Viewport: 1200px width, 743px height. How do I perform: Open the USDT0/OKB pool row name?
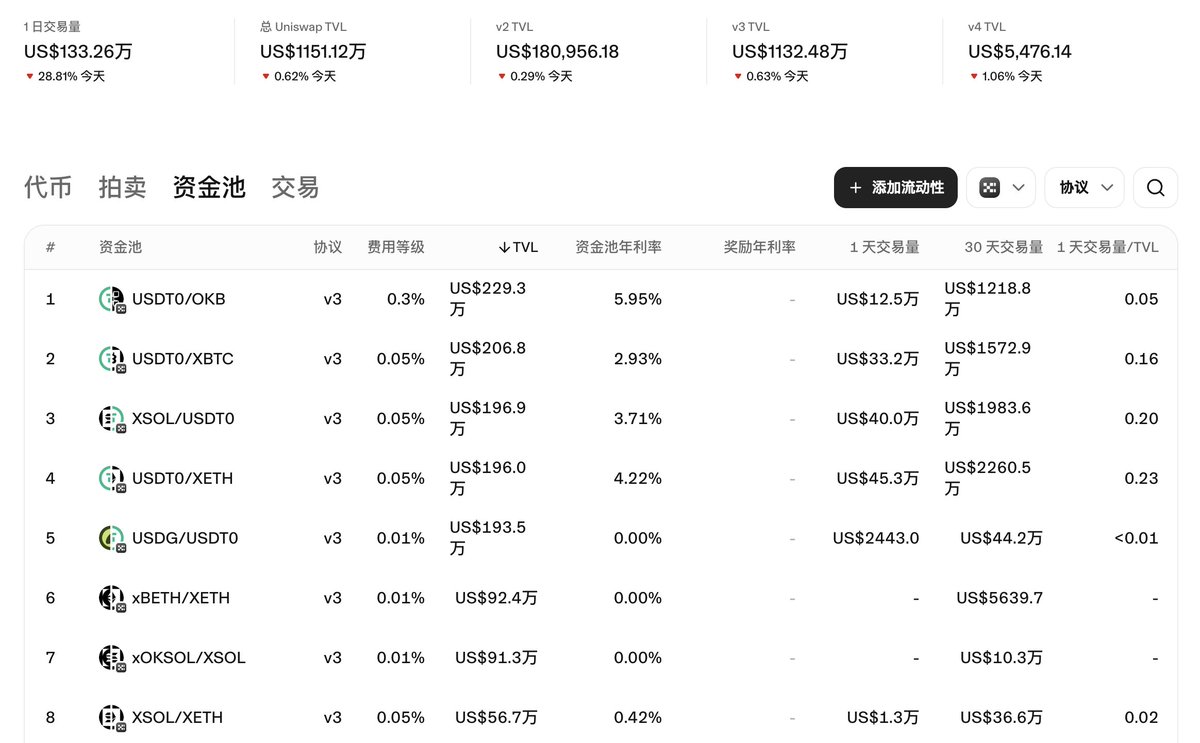pos(179,299)
